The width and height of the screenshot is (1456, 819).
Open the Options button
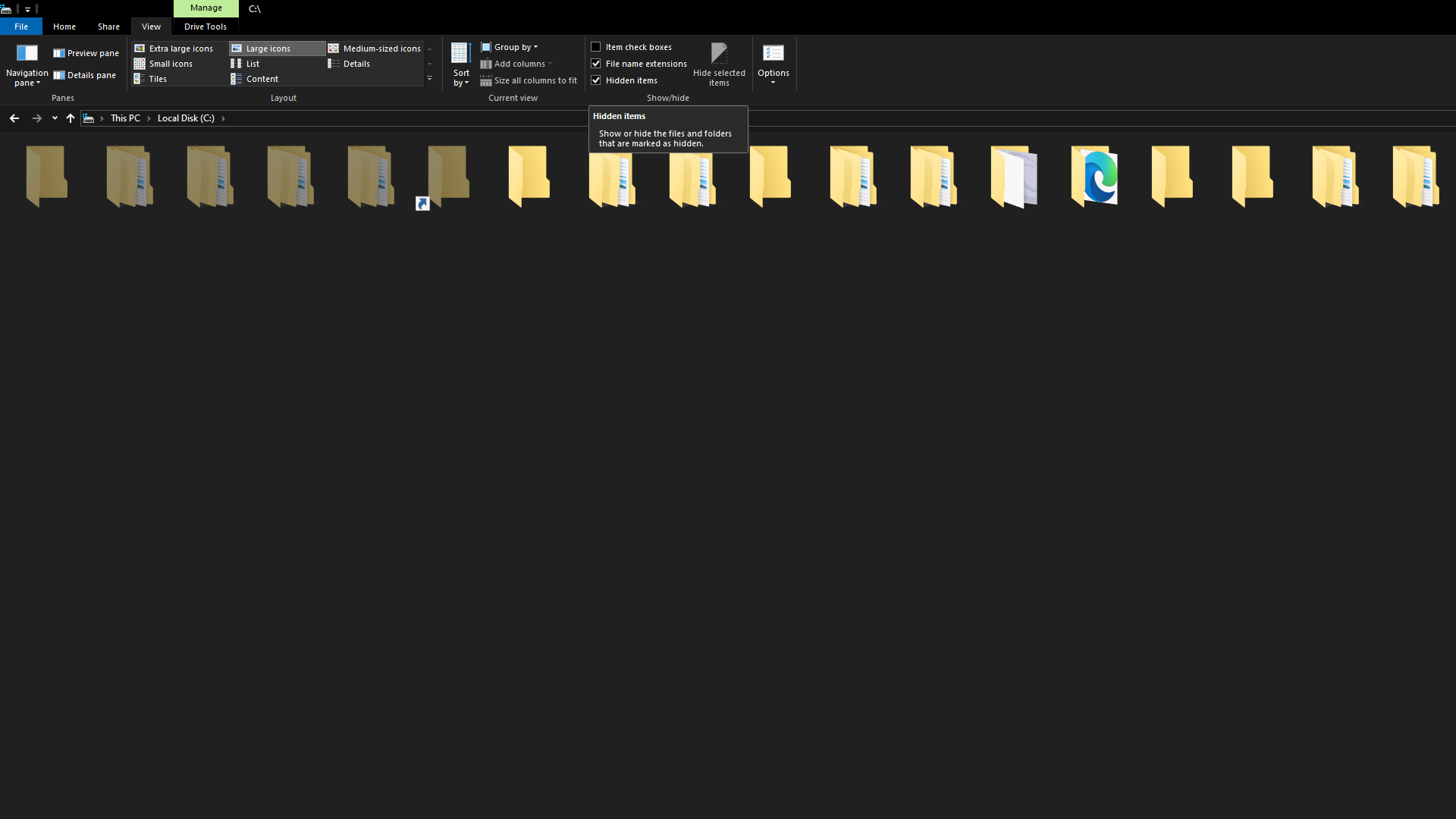(x=773, y=64)
